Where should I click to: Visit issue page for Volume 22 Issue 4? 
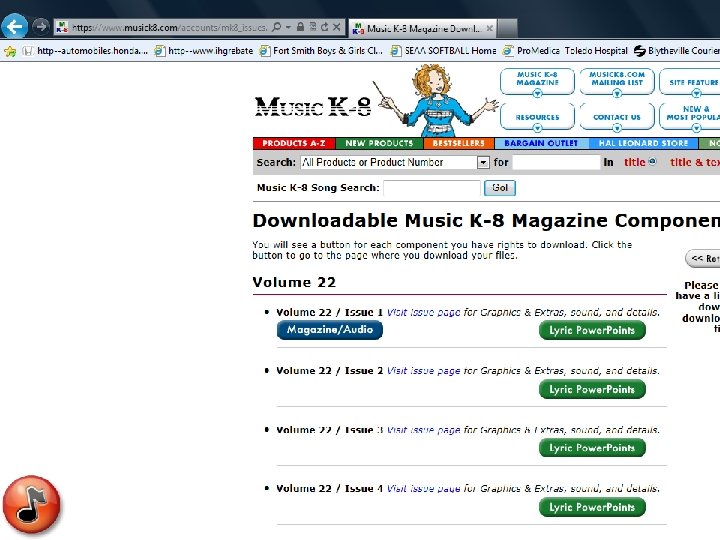point(423,489)
